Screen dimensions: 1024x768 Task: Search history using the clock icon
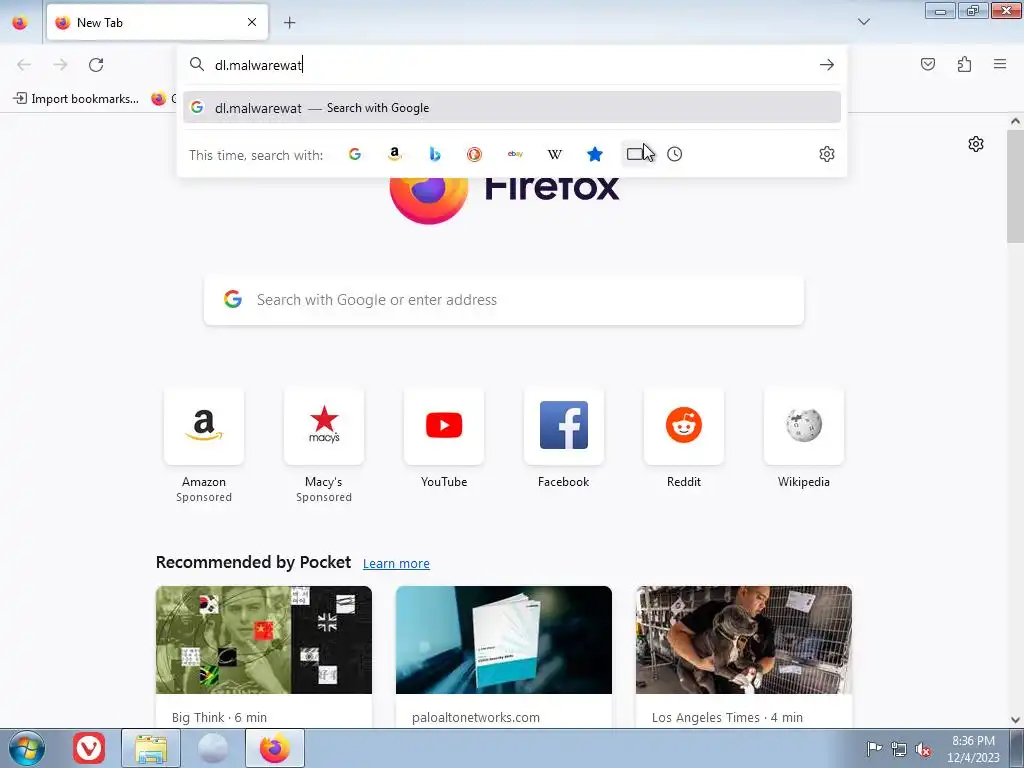coord(675,154)
